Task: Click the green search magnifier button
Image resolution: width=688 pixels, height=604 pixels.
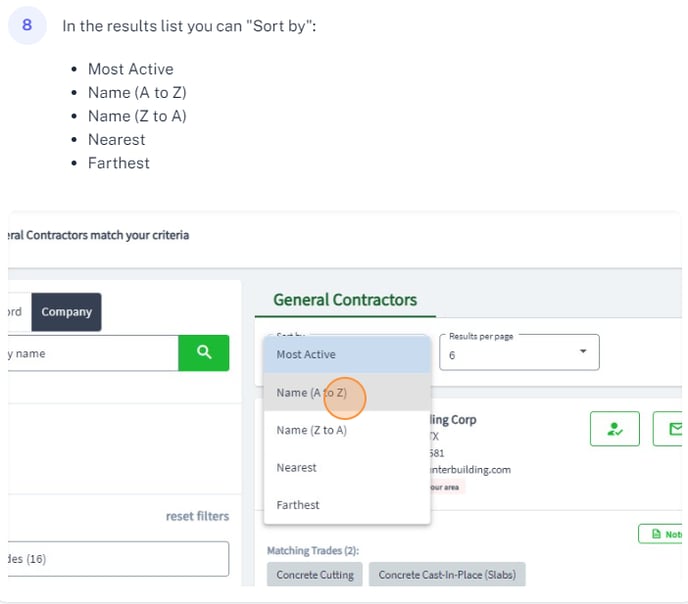Action: click(204, 353)
